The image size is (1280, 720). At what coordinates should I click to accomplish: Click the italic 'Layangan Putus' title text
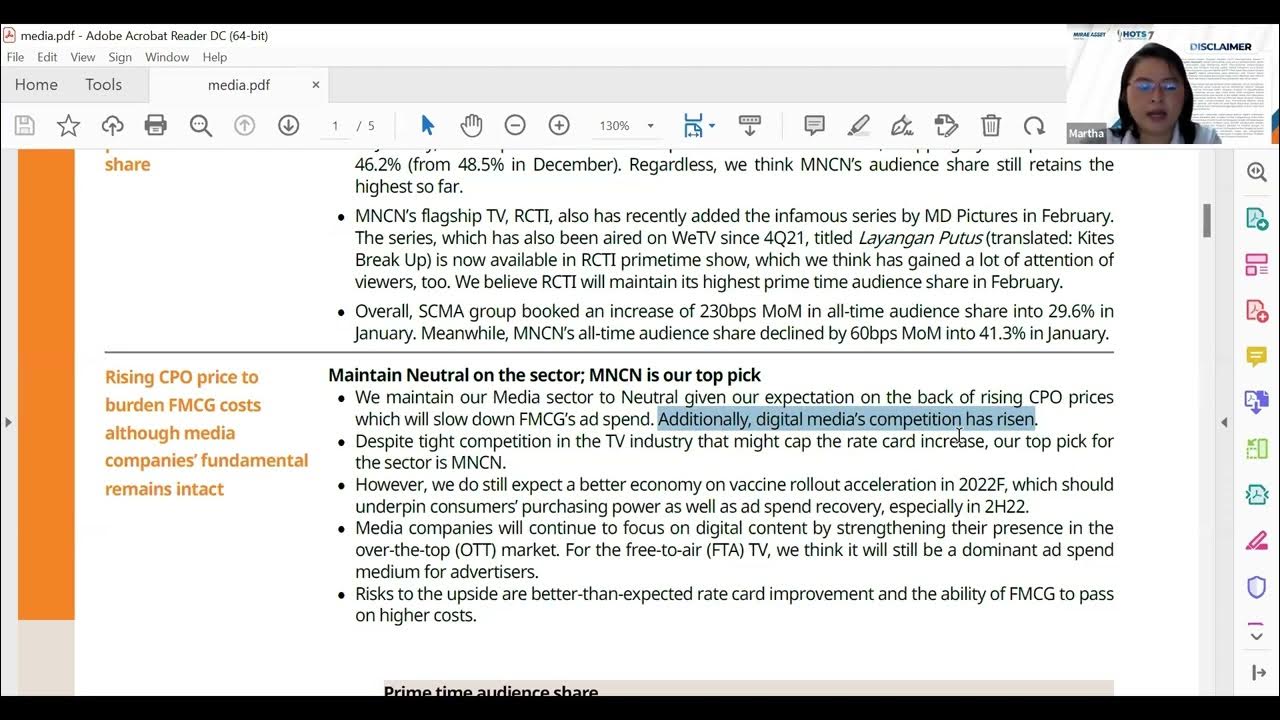pyautogui.click(x=920, y=238)
